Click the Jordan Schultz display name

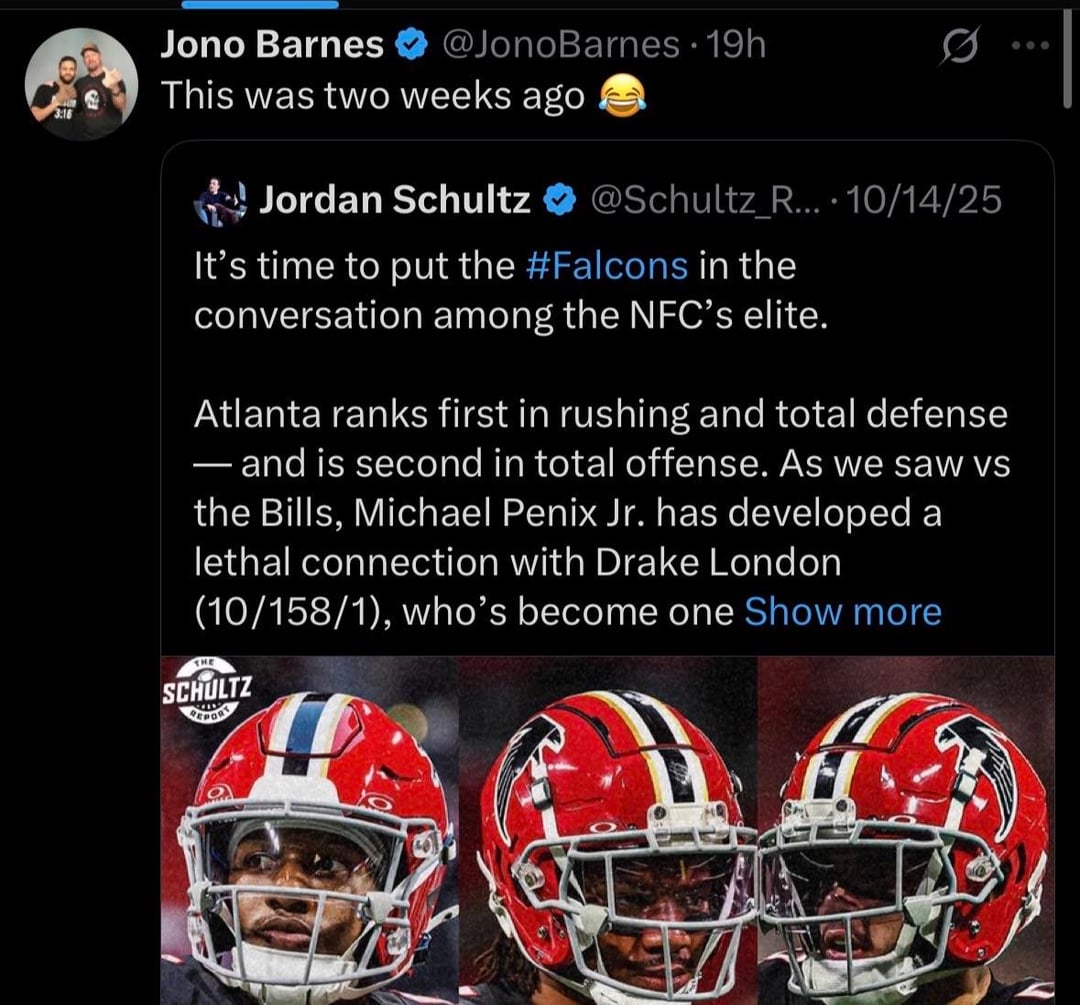click(395, 201)
